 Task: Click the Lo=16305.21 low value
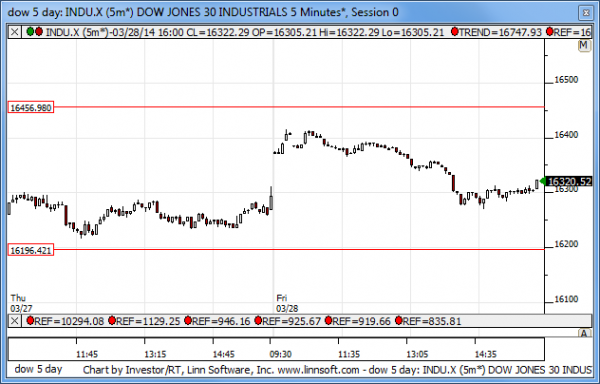[413, 33]
